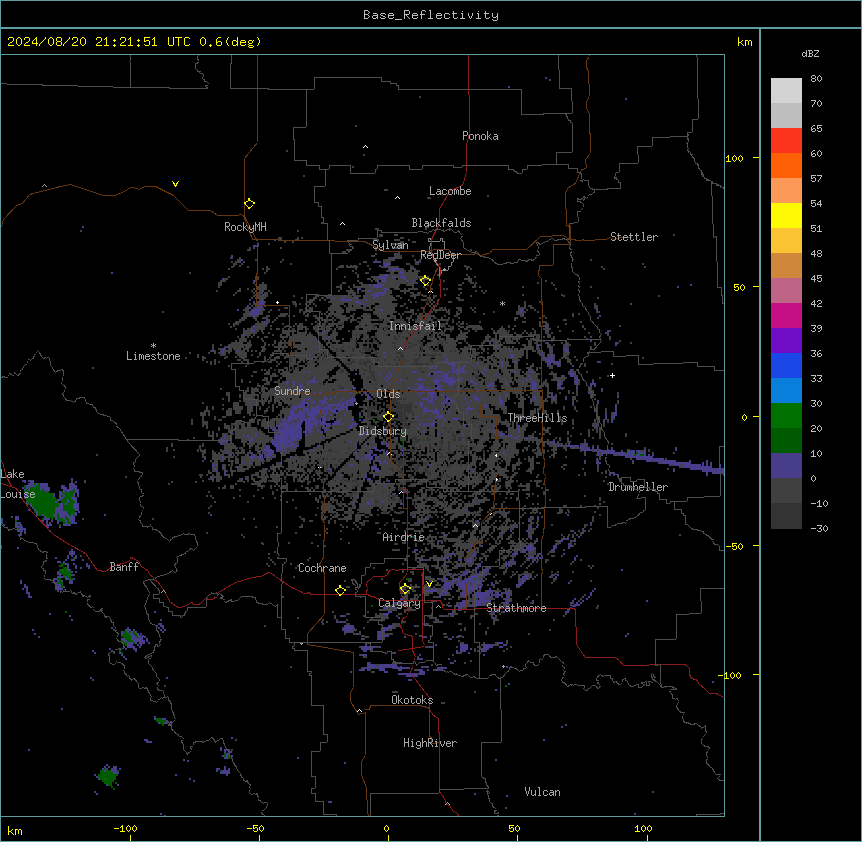The image size is (862, 842).
Task: Select the yellow diamond marker below Cochrane
Action: pyautogui.click(x=340, y=590)
